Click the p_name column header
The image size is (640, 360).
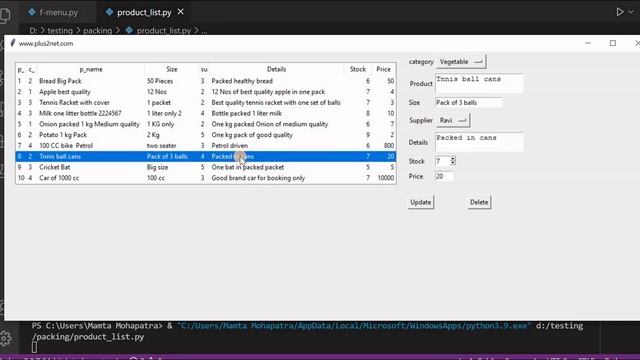pos(91,69)
